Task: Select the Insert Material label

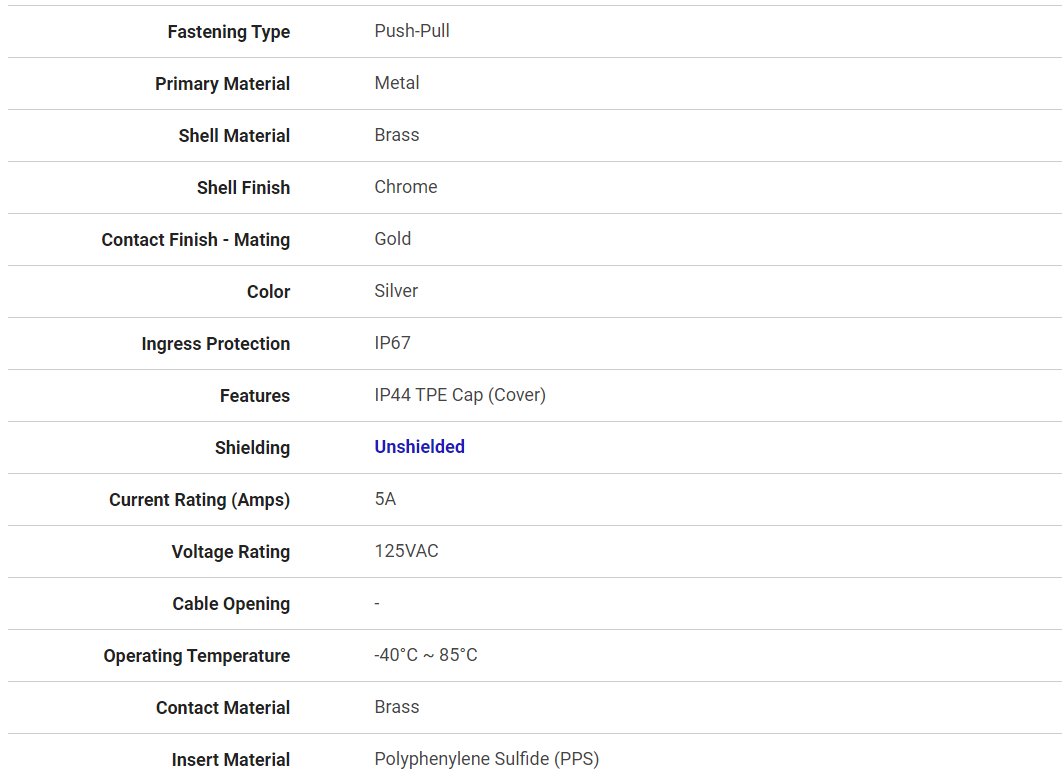Action: (231, 760)
